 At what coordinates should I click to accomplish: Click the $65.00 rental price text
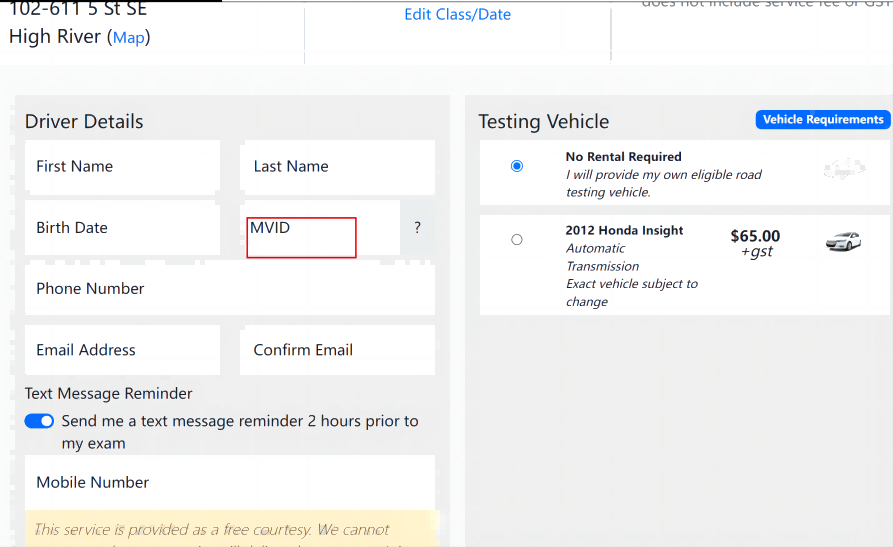[755, 237]
